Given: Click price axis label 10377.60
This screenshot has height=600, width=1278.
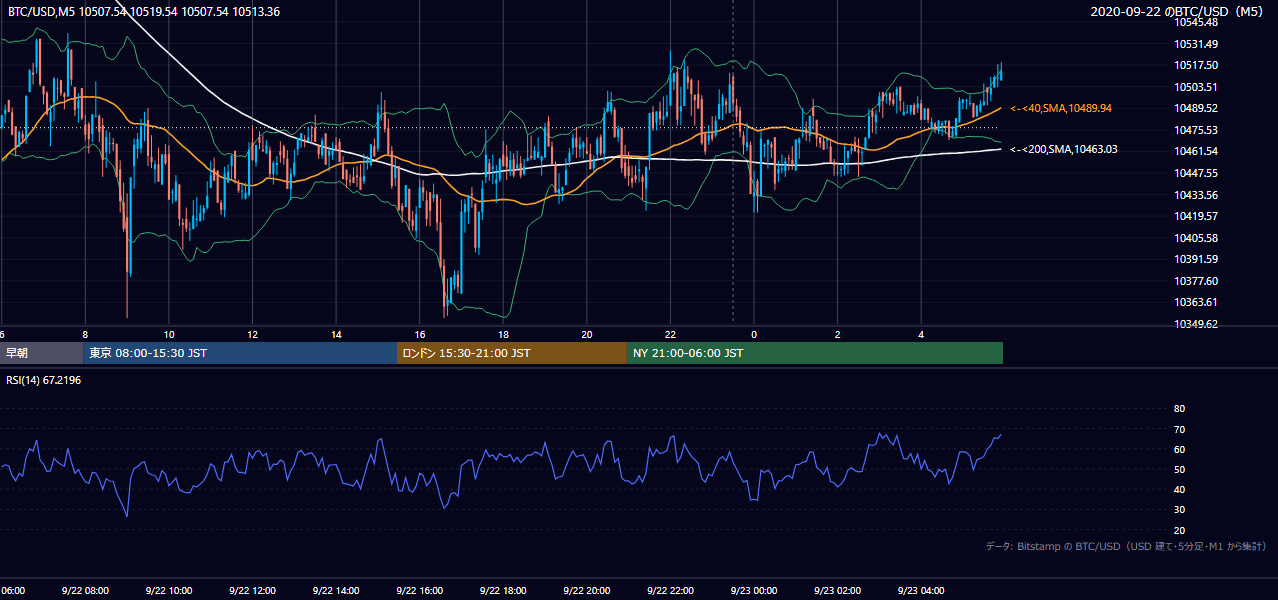Looking at the screenshot, I should [x=1196, y=281].
